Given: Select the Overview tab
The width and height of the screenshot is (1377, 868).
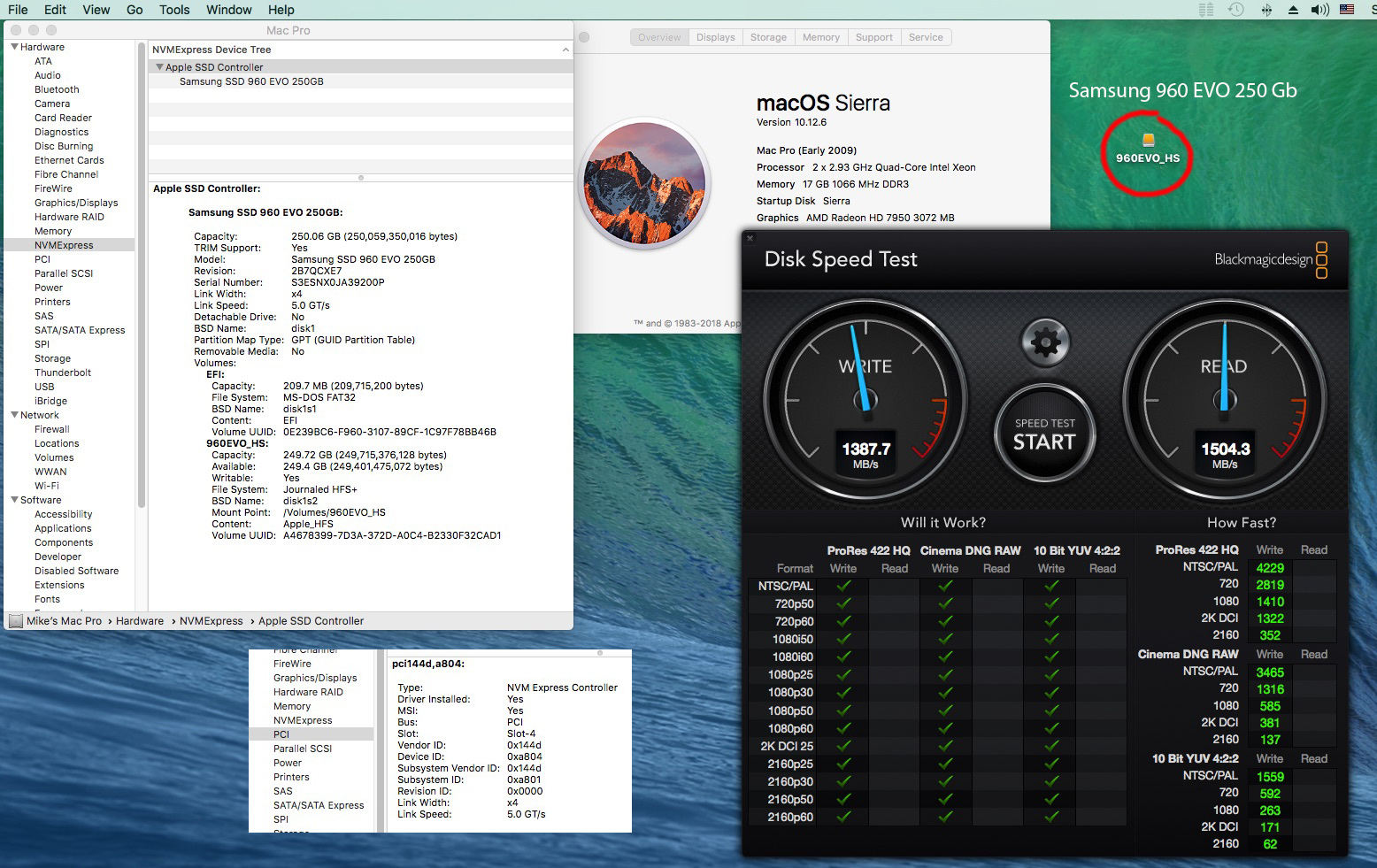Looking at the screenshot, I should (659, 37).
